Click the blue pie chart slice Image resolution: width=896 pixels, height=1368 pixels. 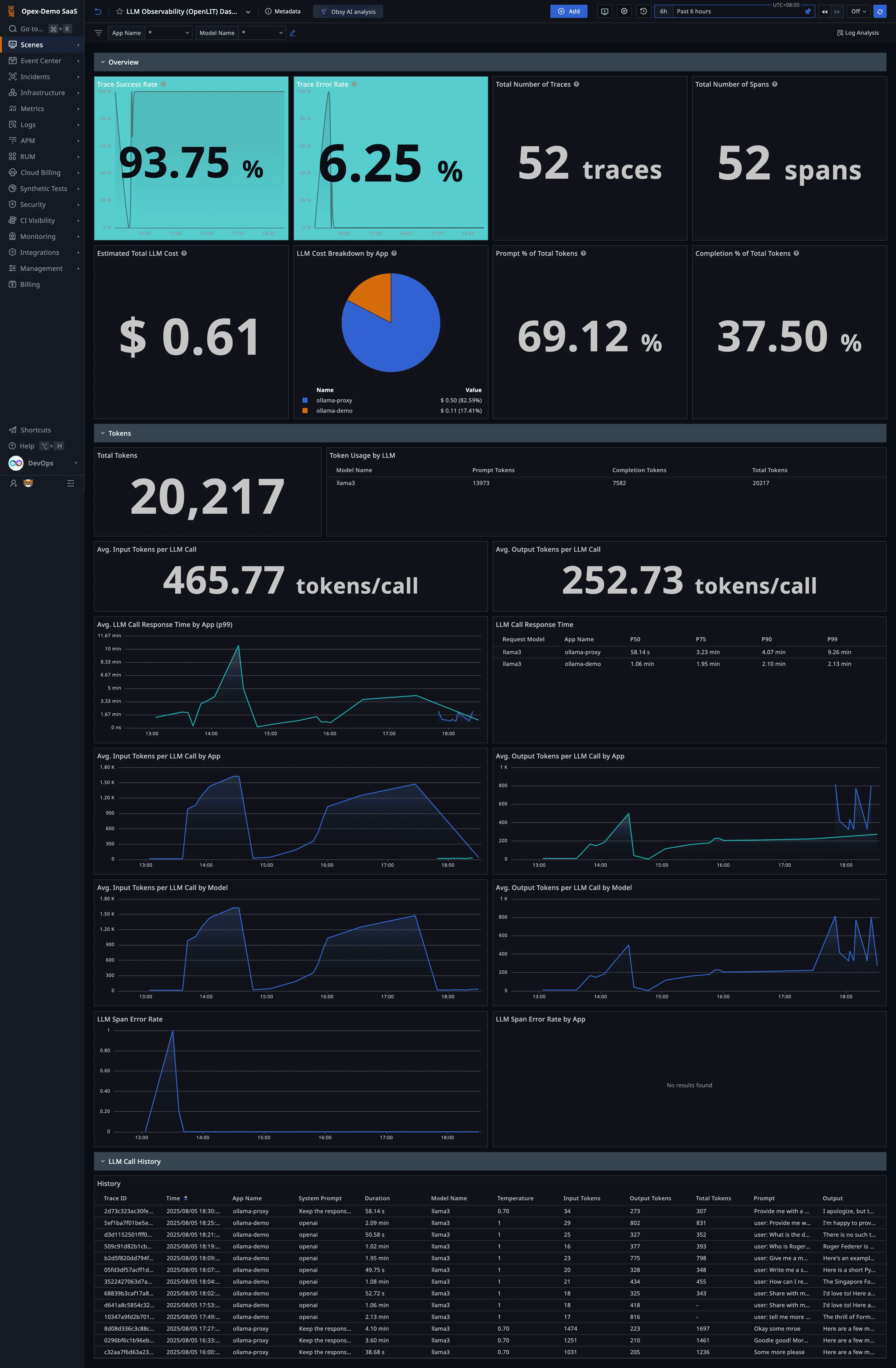click(397, 333)
